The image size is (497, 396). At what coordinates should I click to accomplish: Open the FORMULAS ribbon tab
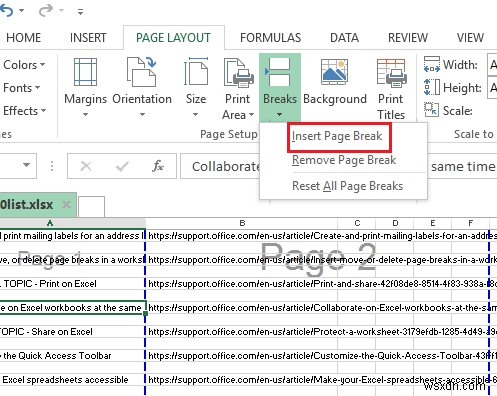(270, 38)
